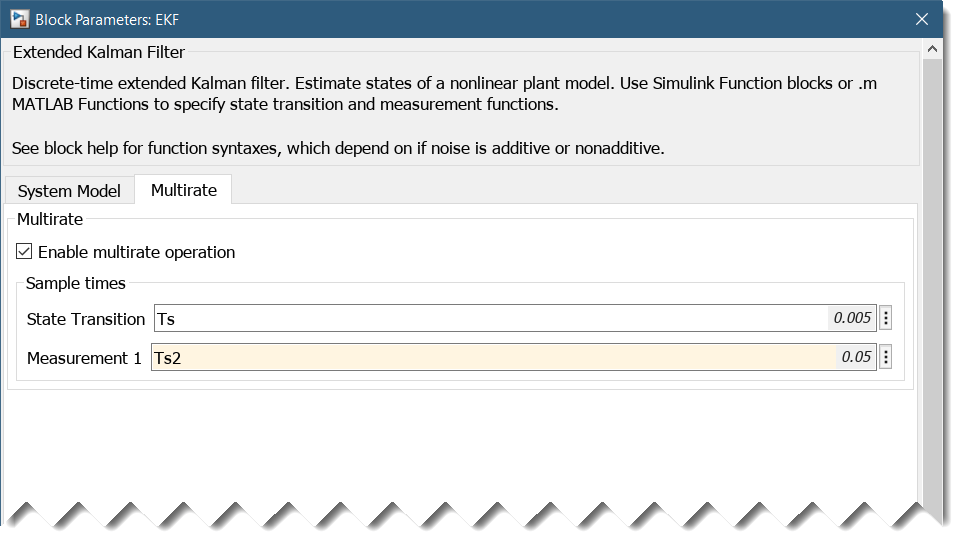Click the evaluated value 0.005
This screenshot has width=958, height=542.
point(852,319)
